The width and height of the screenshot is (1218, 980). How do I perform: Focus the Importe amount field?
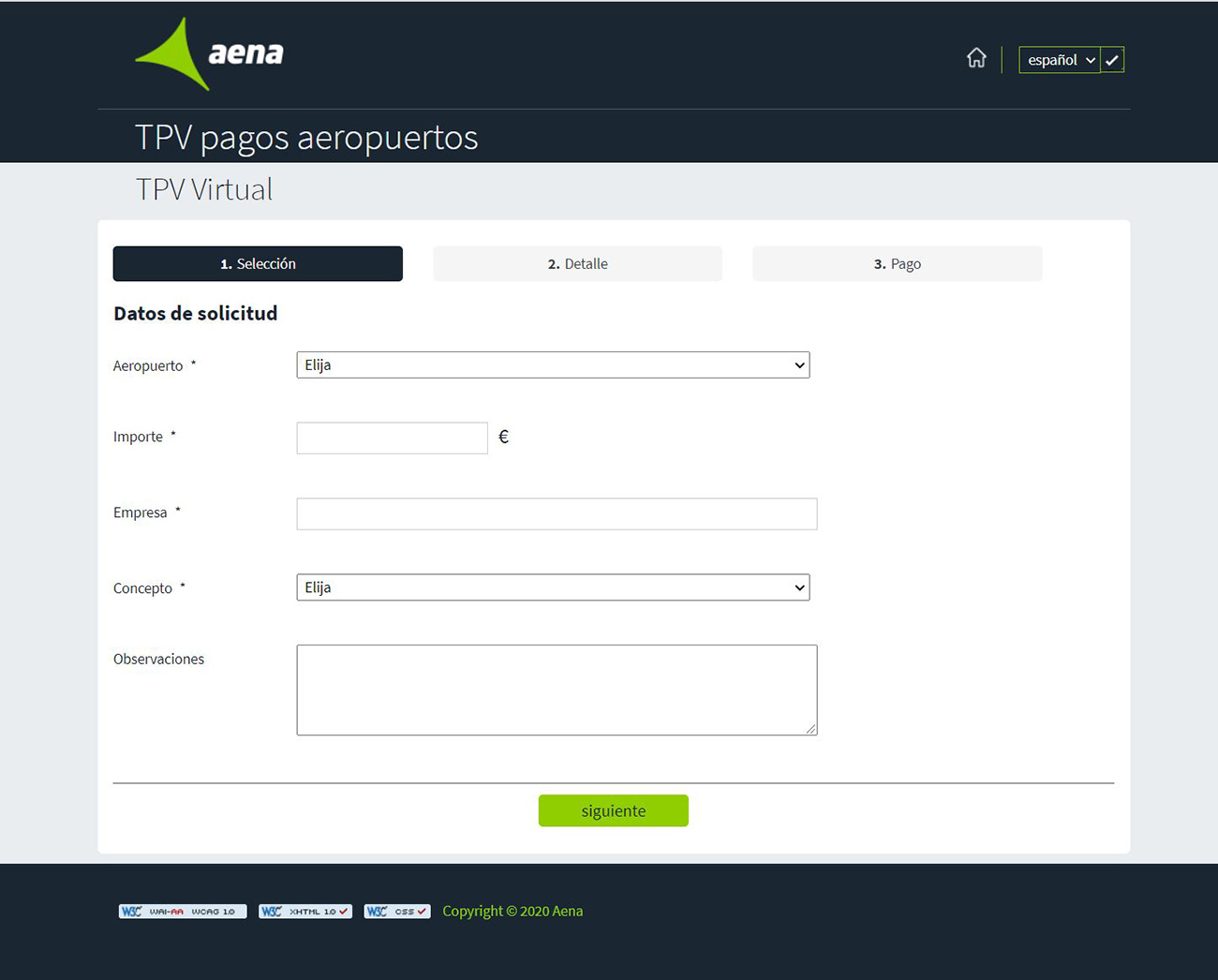pyautogui.click(x=392, y=438)
